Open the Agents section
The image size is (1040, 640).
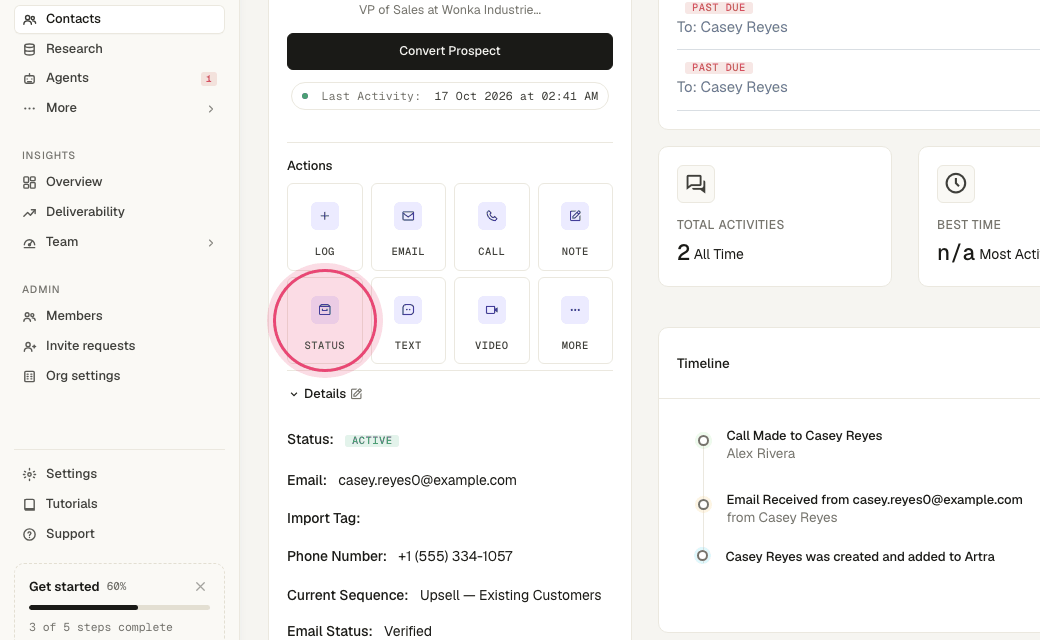coord(119,78)
